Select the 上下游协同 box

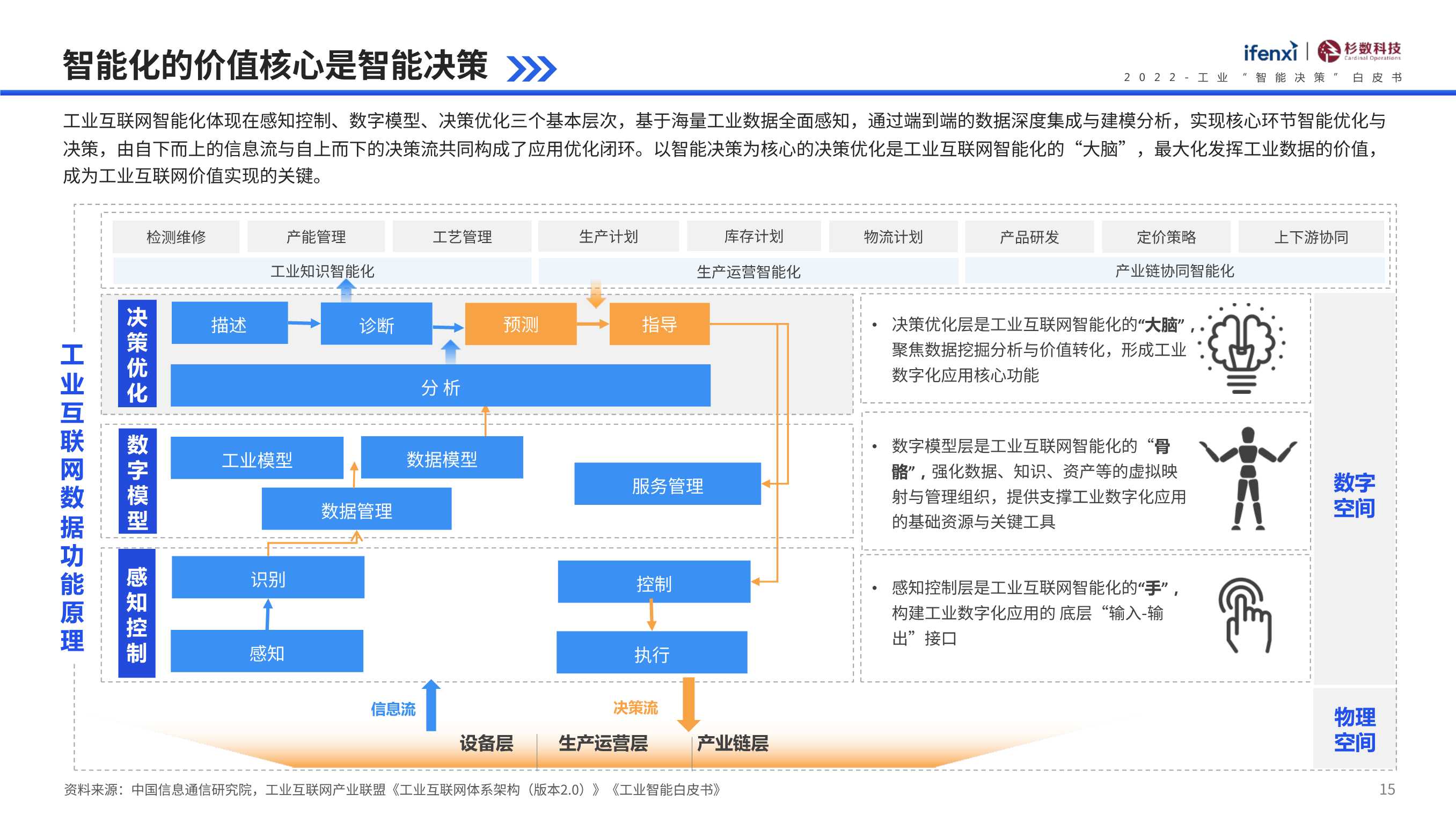click(x=1311, y=237)
